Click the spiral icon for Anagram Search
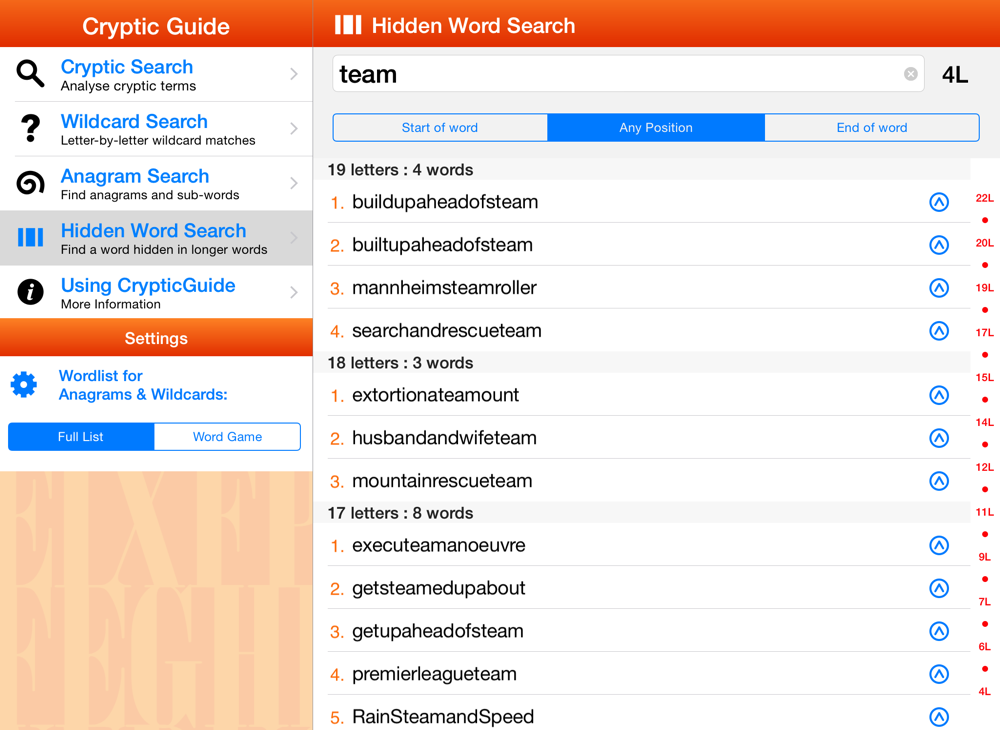Viewport: 1000px width, 730px height. [30, 183]
